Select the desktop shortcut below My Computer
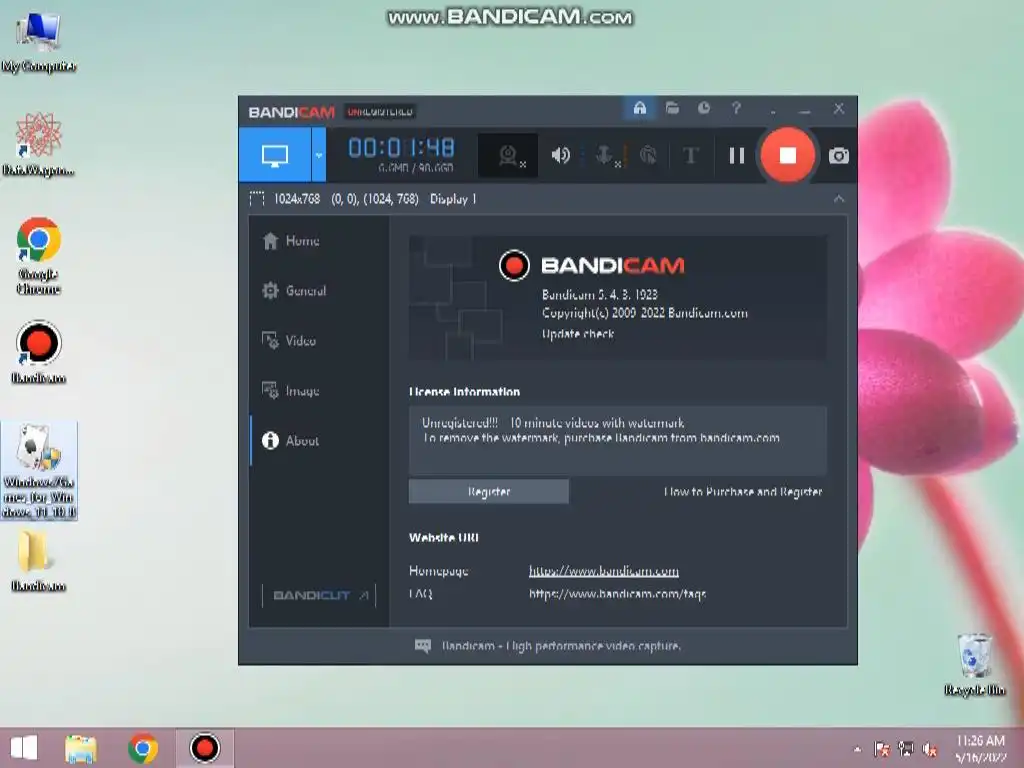1024x768 pixels. pos(39,144)
